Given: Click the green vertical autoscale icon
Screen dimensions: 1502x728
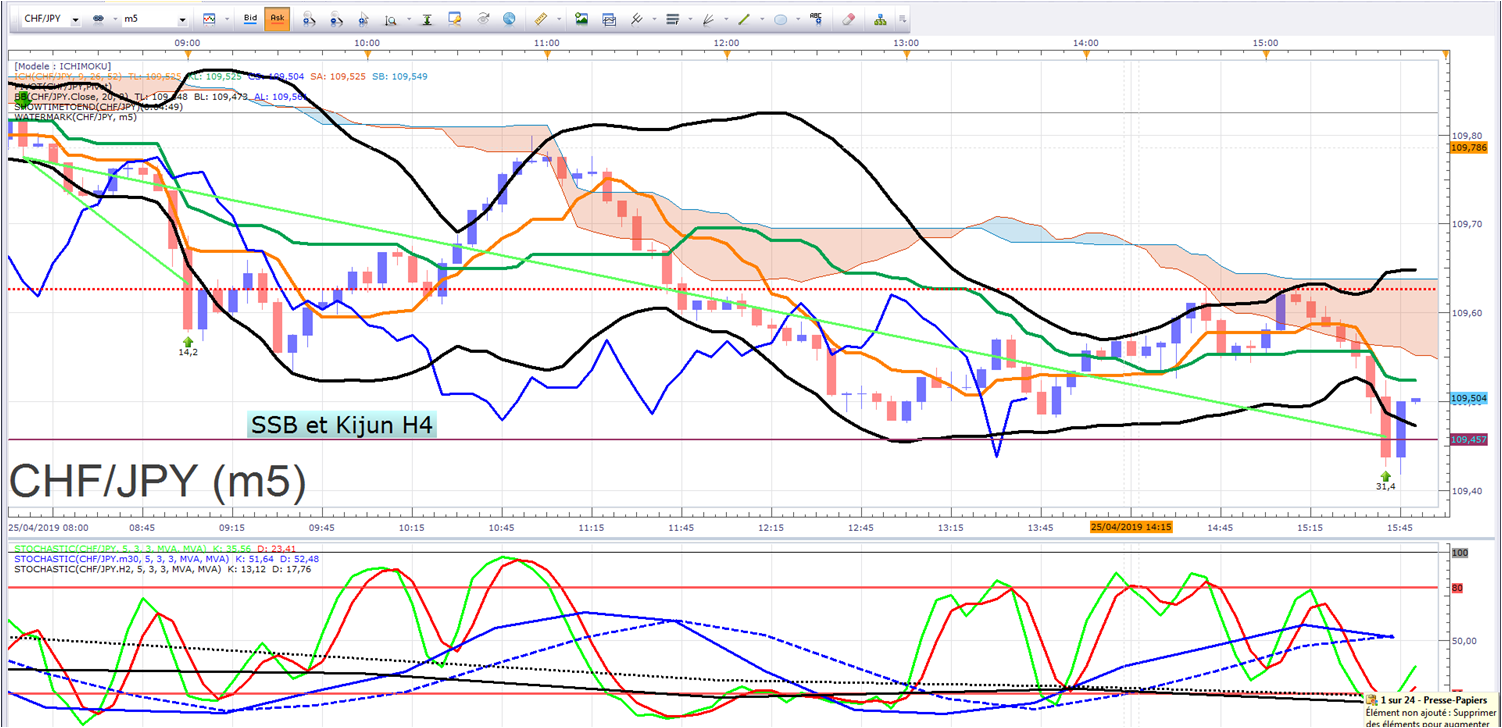Looking at the screenshot, I should (427, 19).
